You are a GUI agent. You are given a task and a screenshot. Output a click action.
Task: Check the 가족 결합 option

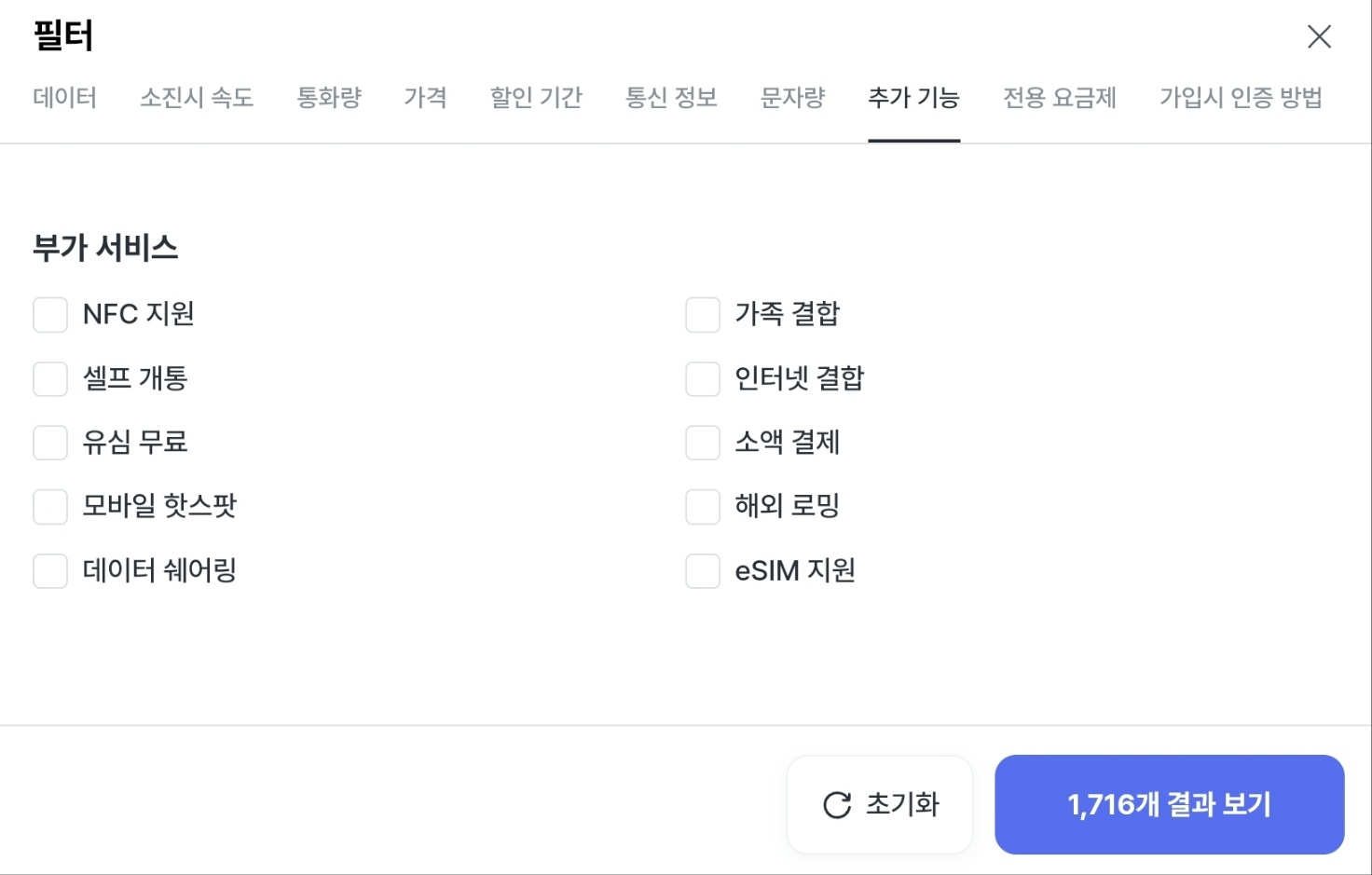click(702, 314)
